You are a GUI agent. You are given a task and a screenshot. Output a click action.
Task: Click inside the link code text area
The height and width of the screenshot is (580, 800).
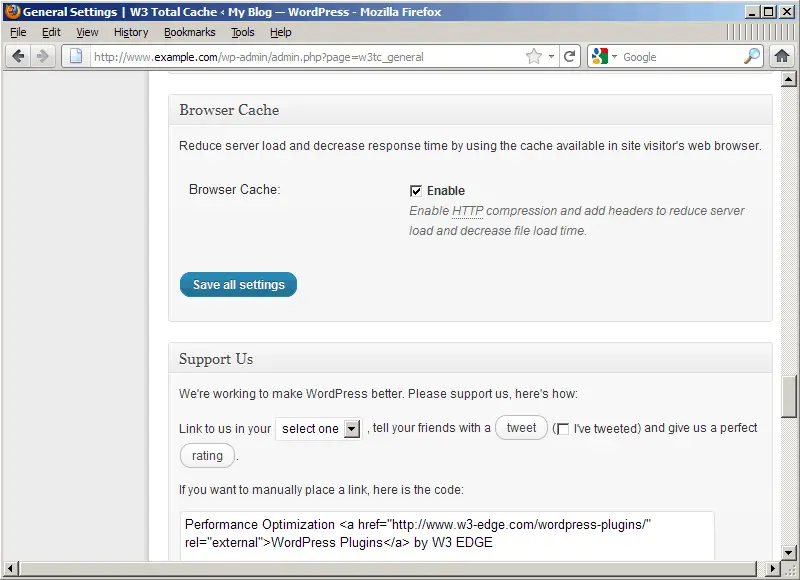(447, 536)
